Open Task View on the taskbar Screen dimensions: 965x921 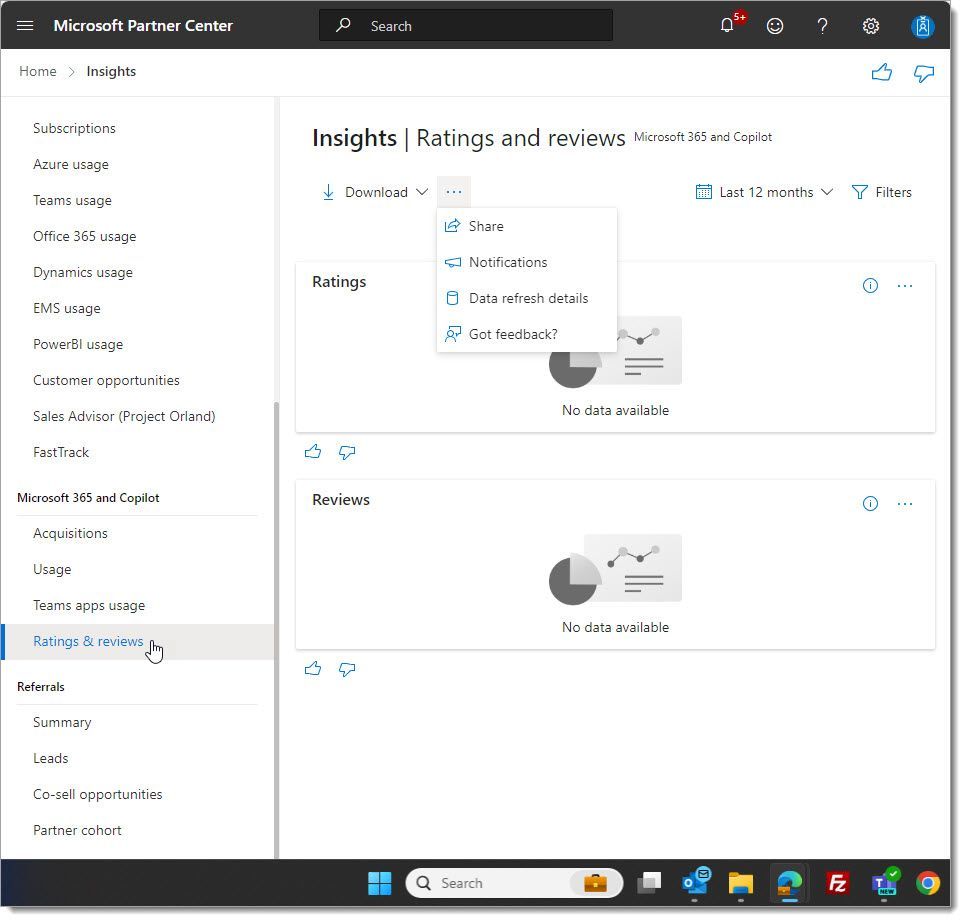click(x=649, y=883)
